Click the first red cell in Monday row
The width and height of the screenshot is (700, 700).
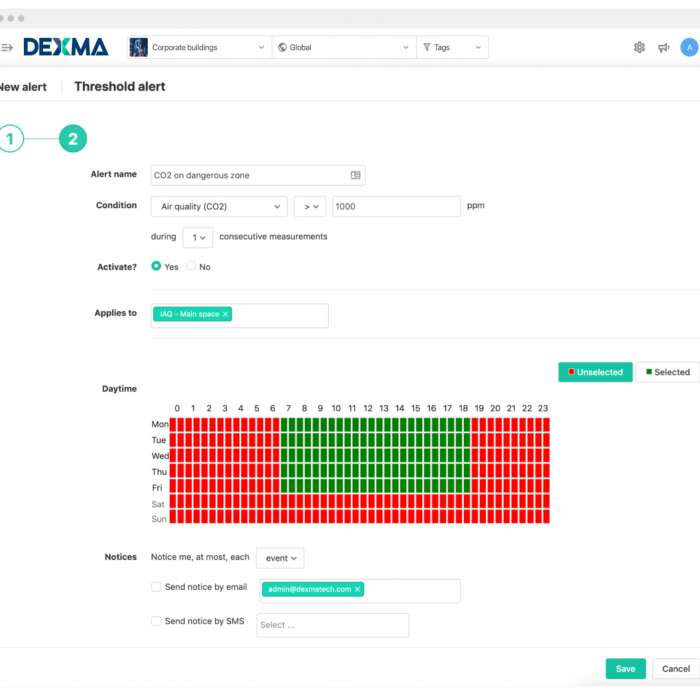click(x=173, y=424)
